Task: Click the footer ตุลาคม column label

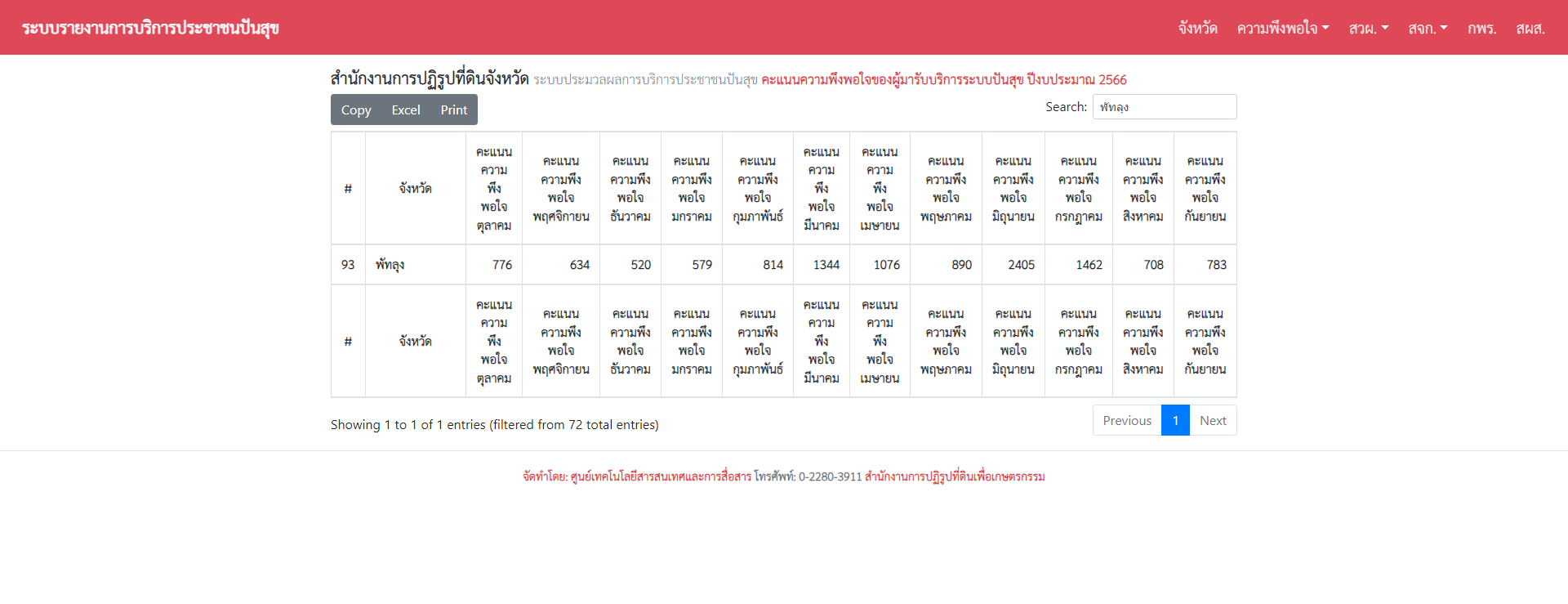Action: (x=494, y=341)
